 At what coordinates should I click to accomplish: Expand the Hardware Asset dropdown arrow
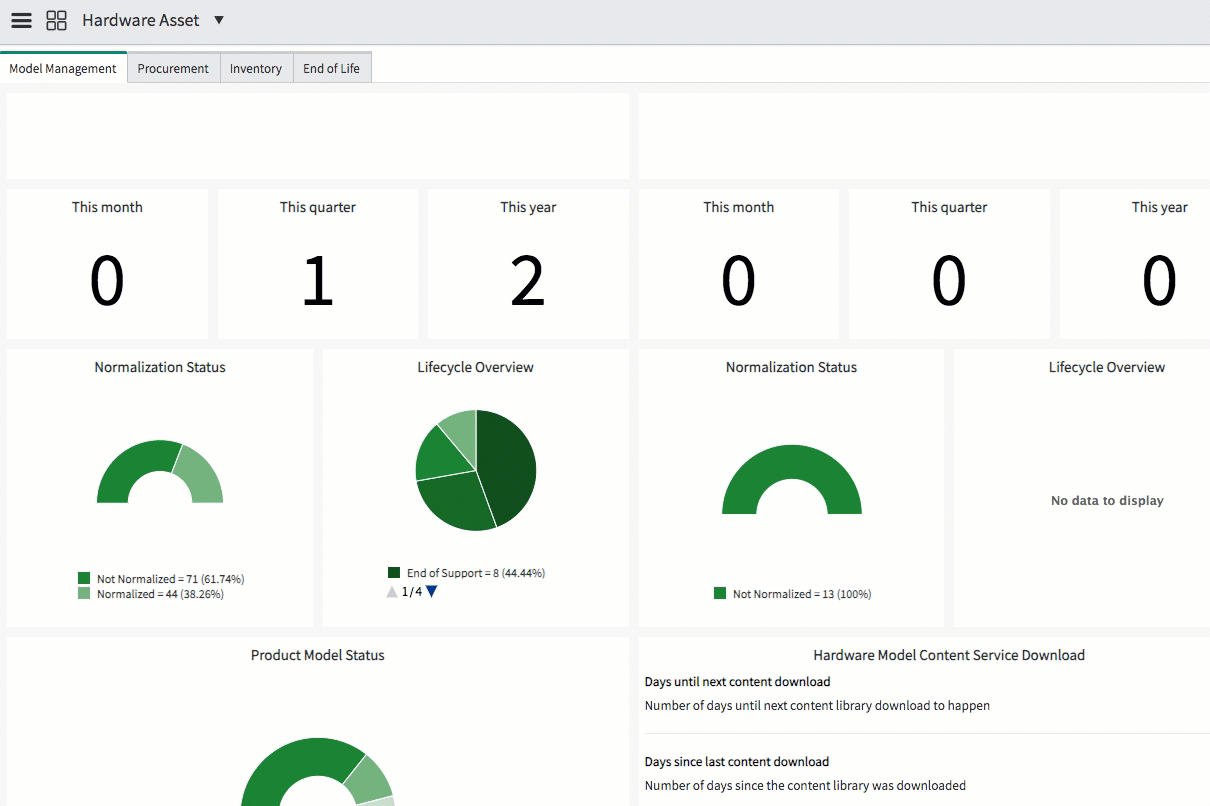tap(219, 20)
